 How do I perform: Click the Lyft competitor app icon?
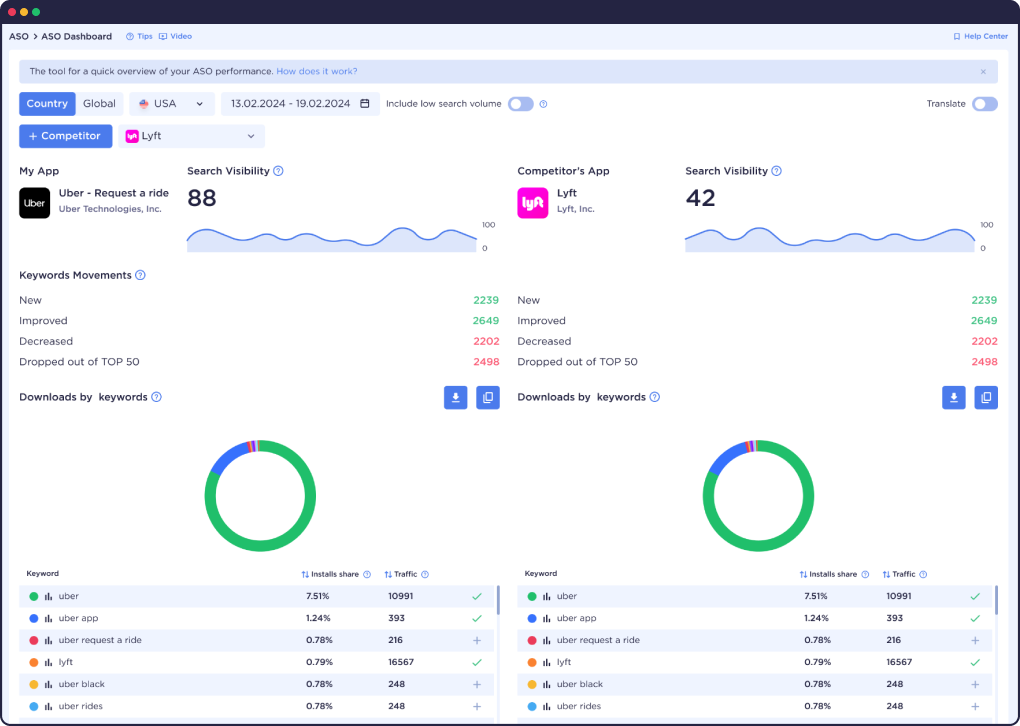(533, 203)
